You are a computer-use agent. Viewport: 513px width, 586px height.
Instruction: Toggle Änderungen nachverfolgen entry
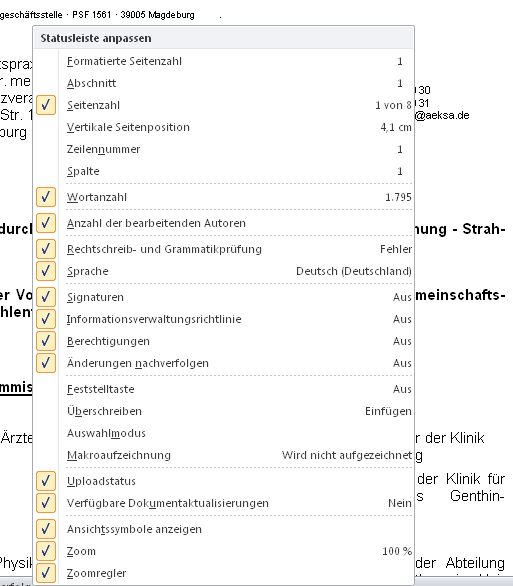(223, 363)
